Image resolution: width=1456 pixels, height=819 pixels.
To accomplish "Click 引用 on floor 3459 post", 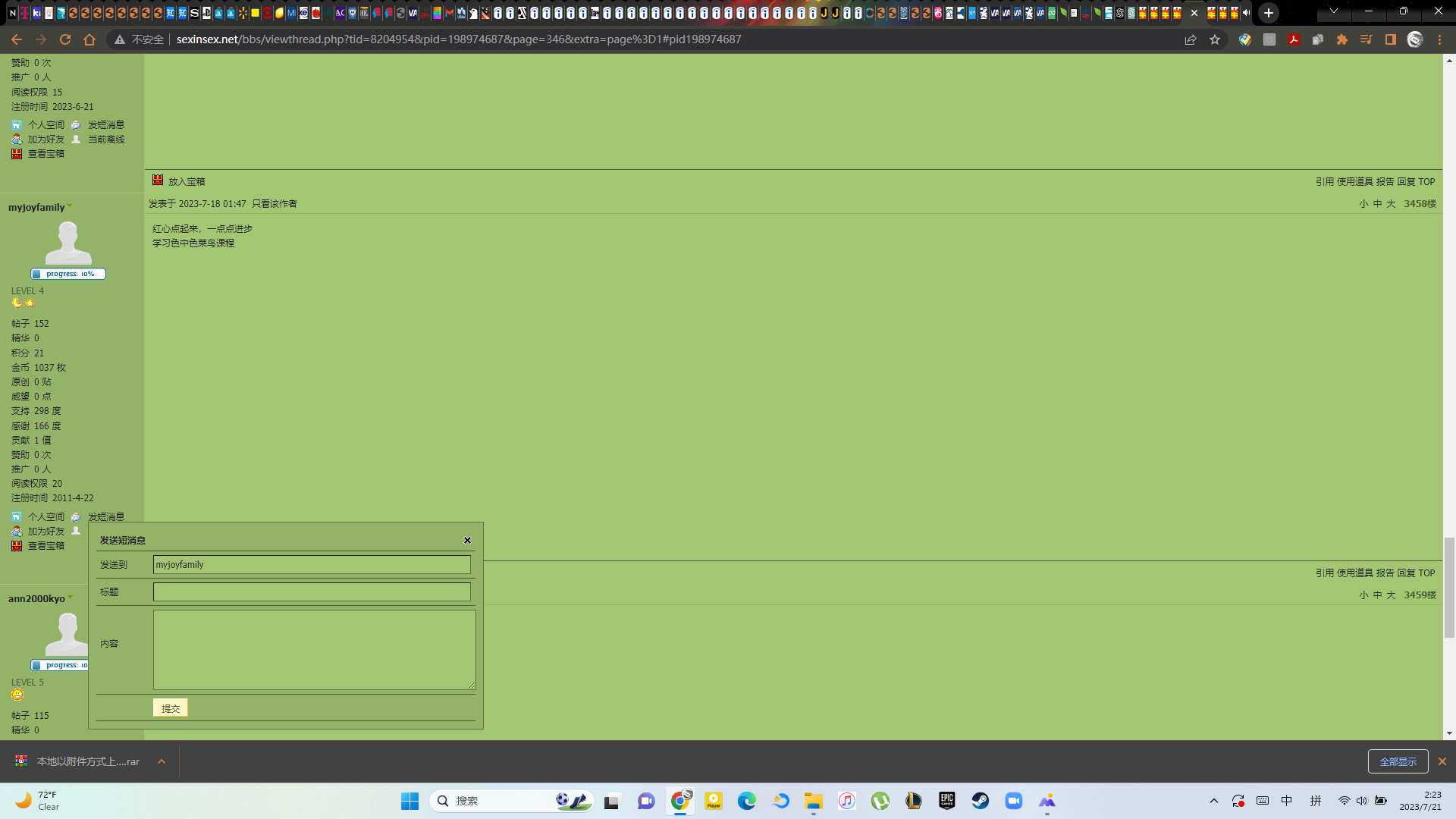I will click(x=1324, y=573).
